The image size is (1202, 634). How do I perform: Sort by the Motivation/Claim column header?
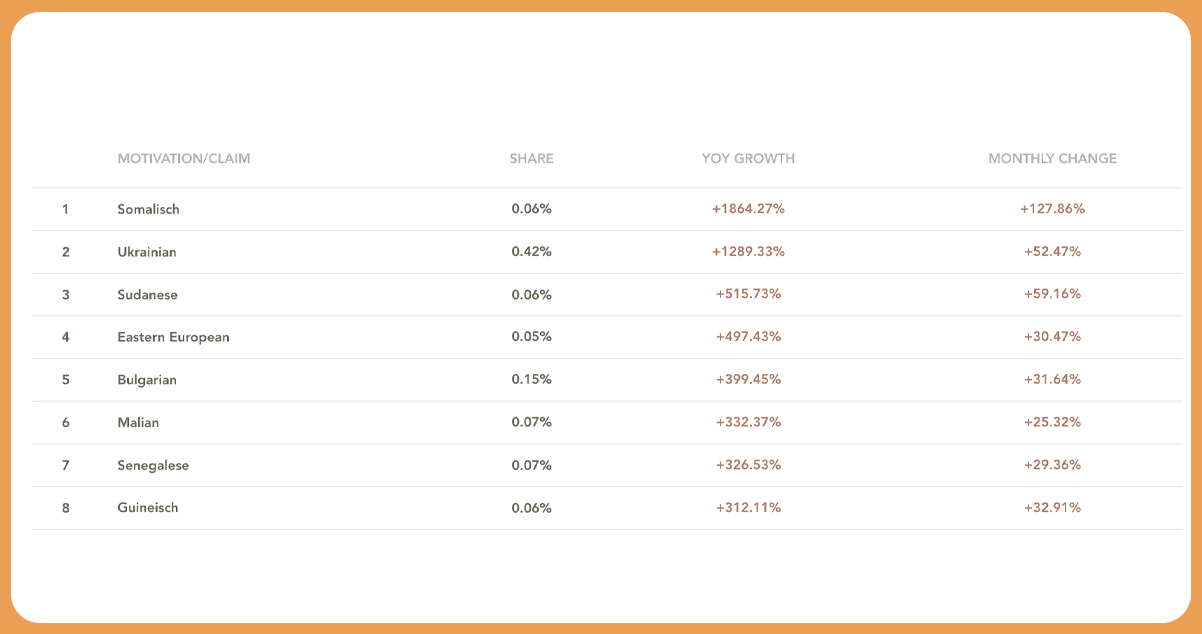point(184,159)
